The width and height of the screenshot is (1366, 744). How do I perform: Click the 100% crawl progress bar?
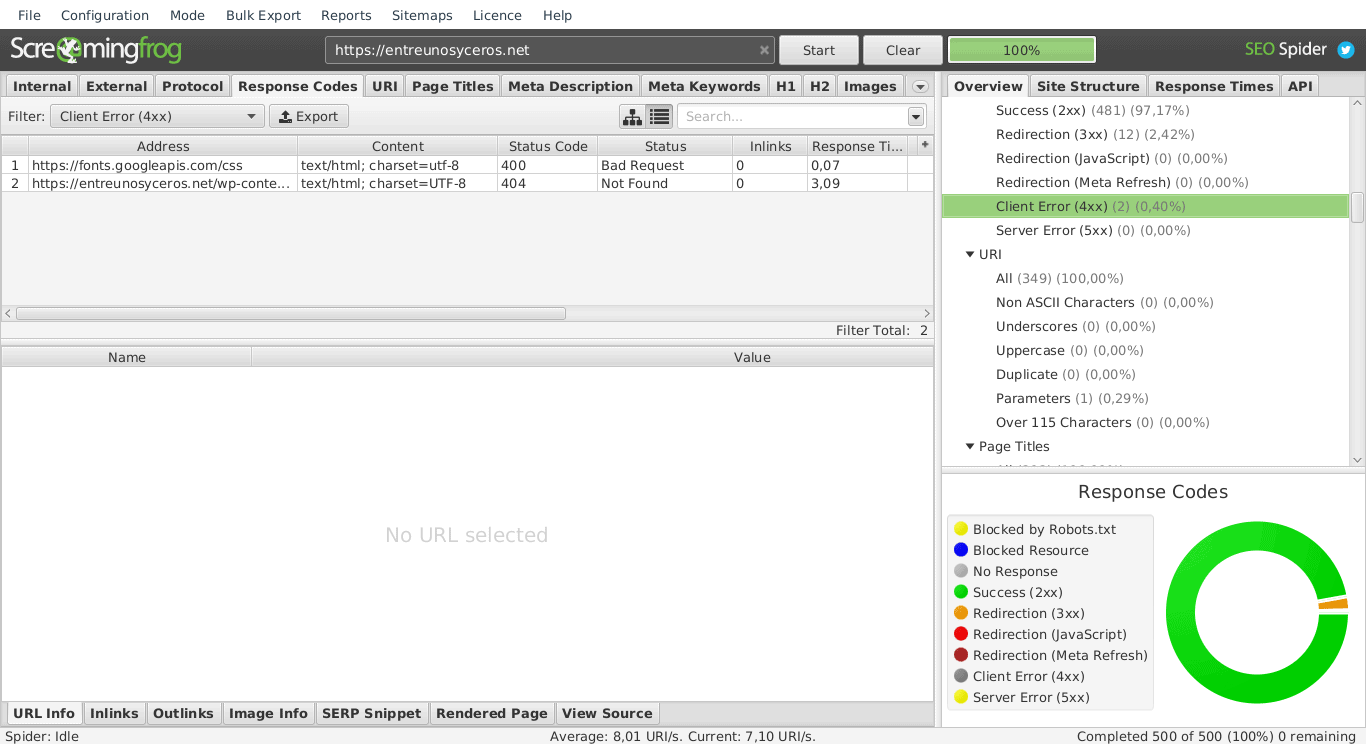click(x=1022, y=50)
